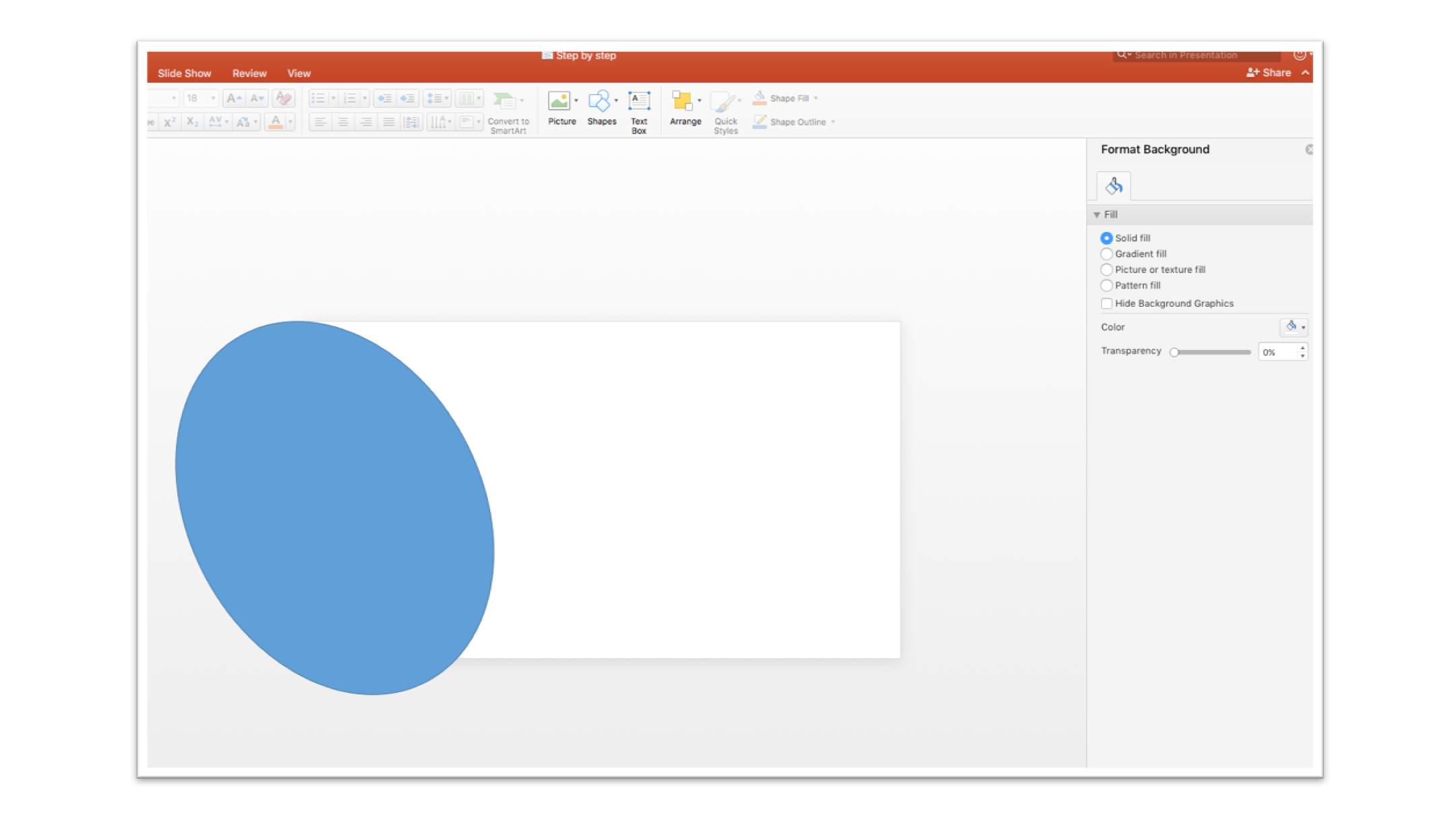Open the Font Color dropdown arrow
This screenshot has width=1456, height=819.
coord(289,122)
